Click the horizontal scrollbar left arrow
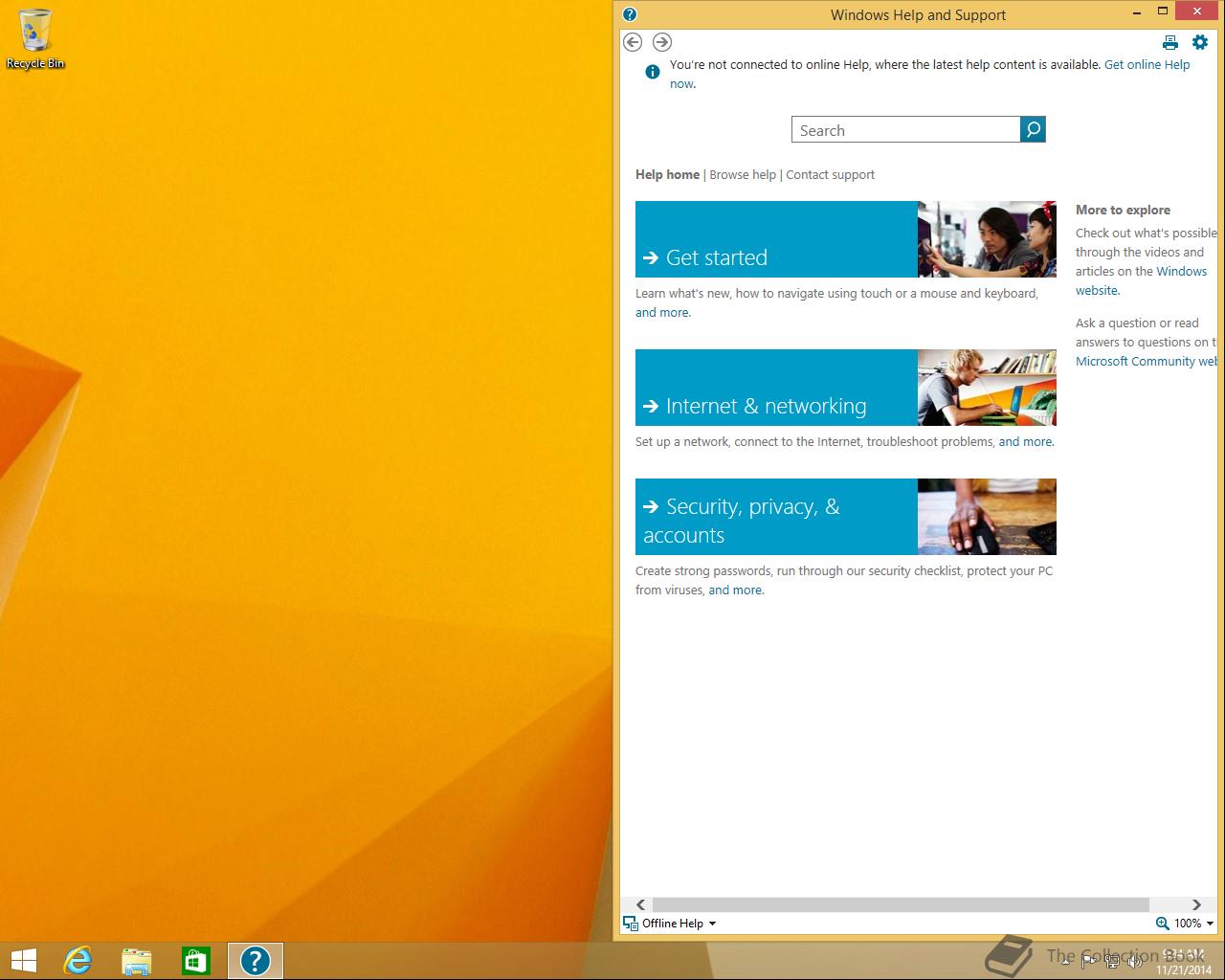The image size is (1225, 980). pyautogui.click(x=641, y=904)
